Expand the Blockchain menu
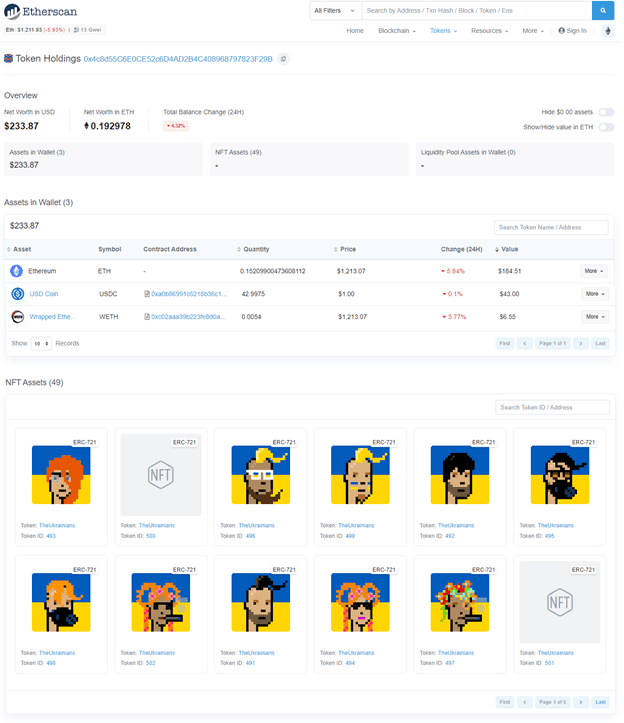Viewport: 624px width, 723px height. (x=399, y=31)
